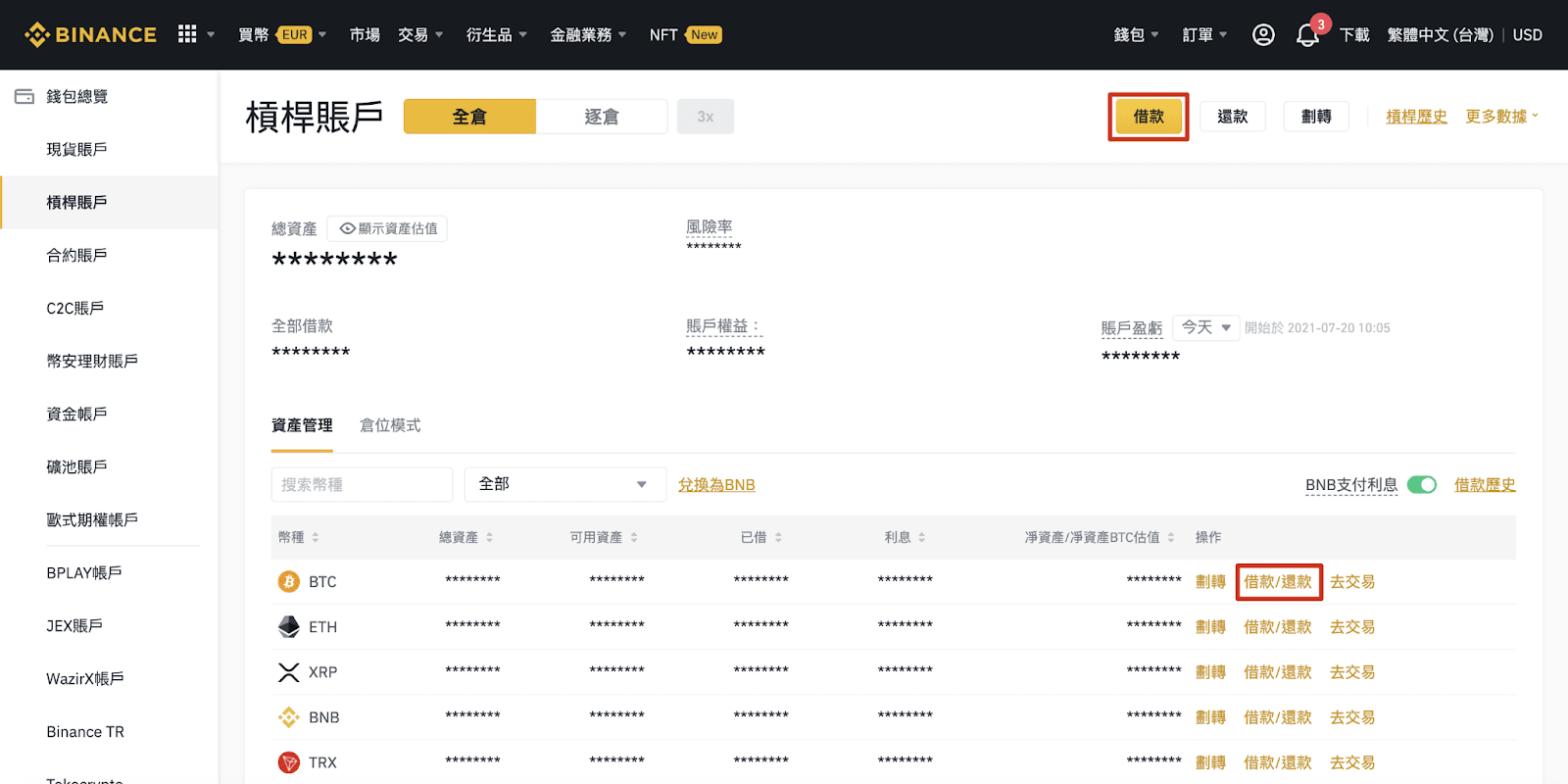This screenshot has width=1568, height=784.
Task: Open the user profile icon
Action: click(1263, 34)
